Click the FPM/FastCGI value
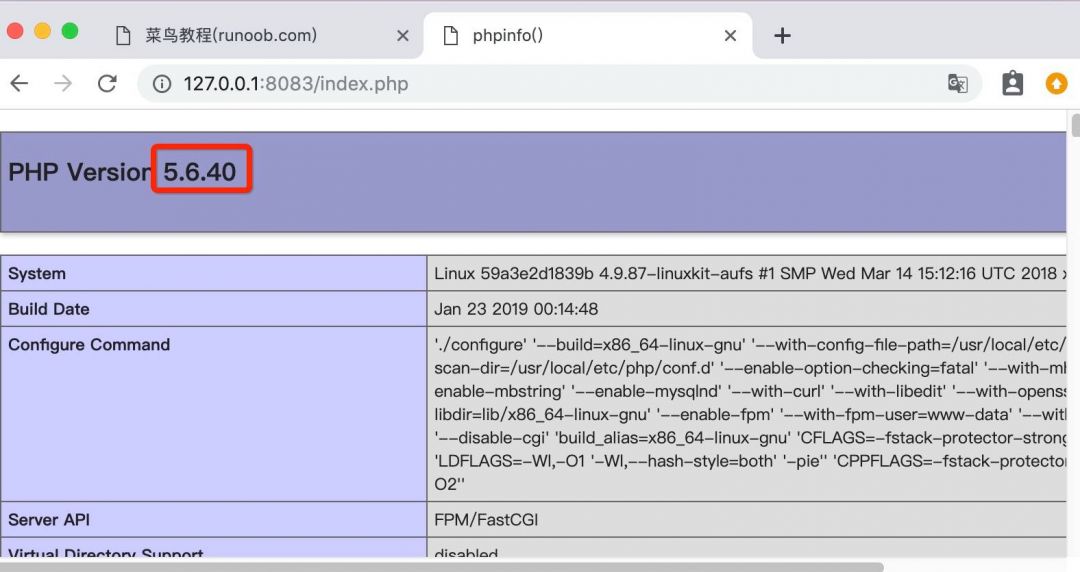This screenshot has width=1080, height=572. 486,520
